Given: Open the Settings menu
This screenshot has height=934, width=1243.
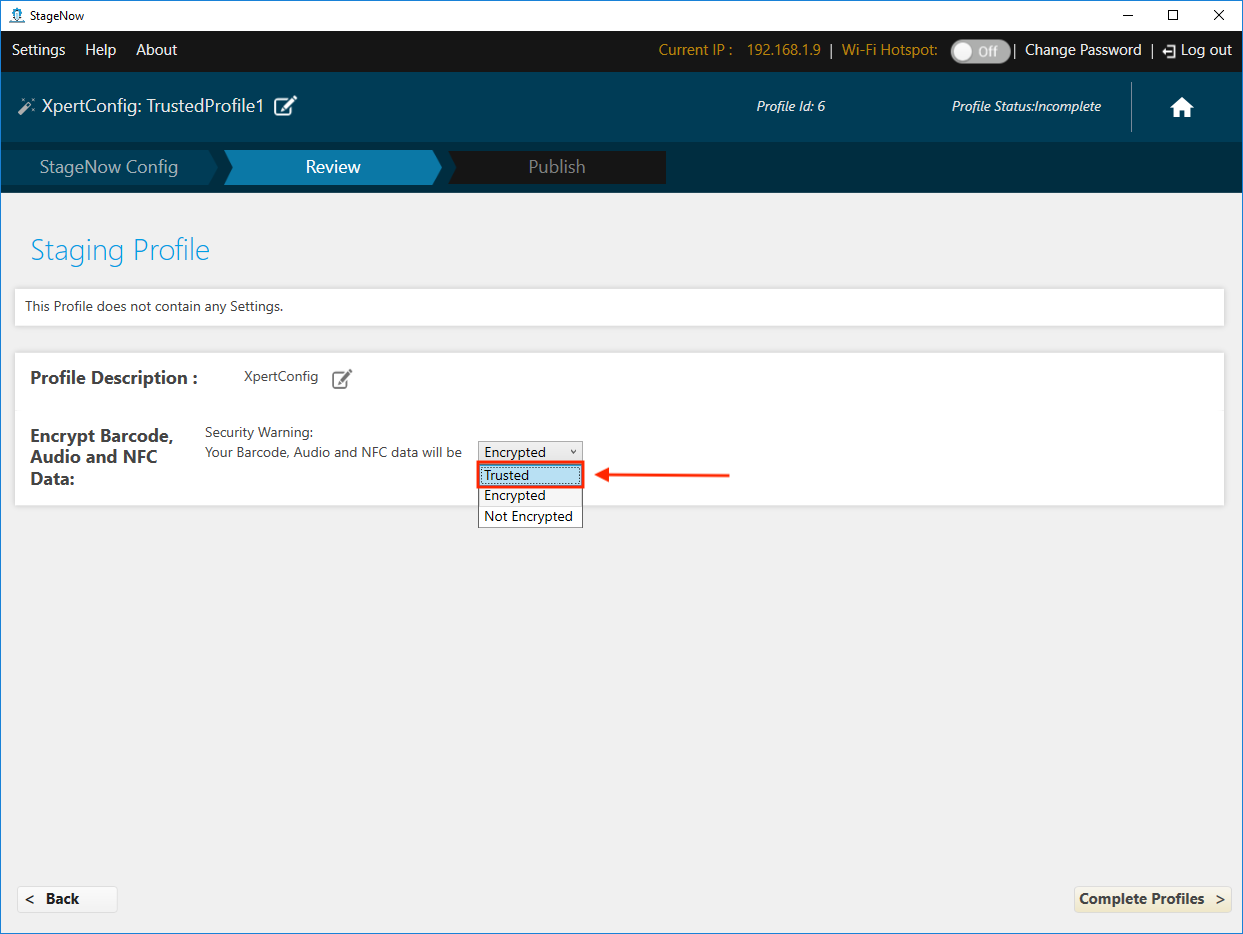Looking at the screenshot, I should [x=38, y=50].
